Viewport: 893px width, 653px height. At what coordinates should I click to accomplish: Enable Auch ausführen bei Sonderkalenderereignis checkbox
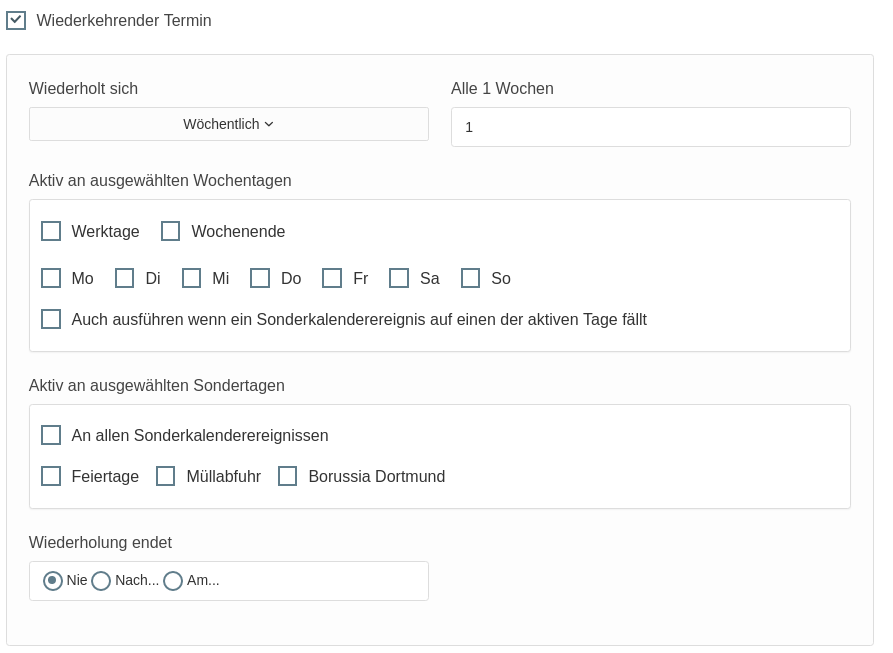coord(51,319)
